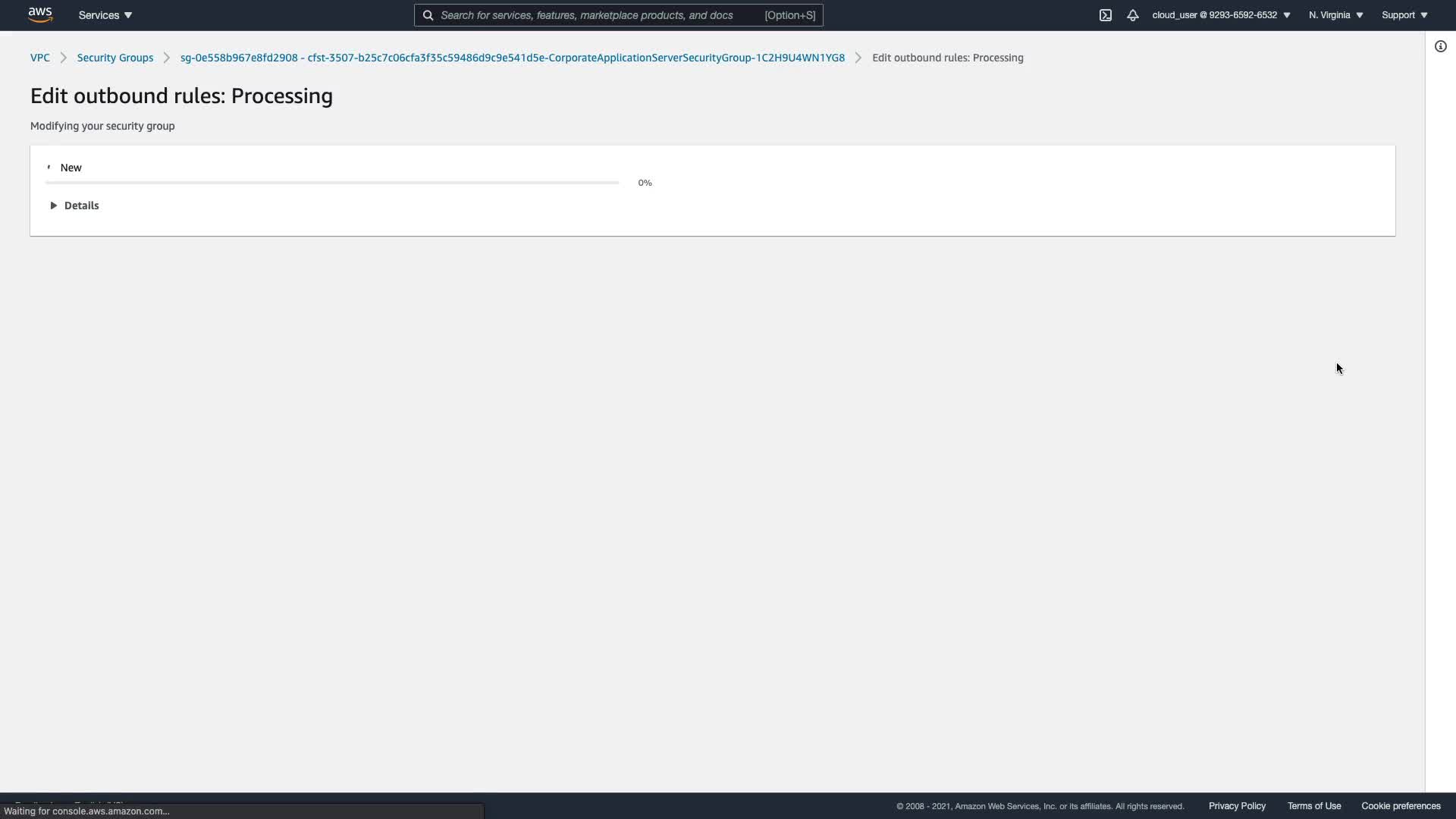Click the Edit outbound rules breadcrumb
1456x819 pixels.
tap(947, 58)
